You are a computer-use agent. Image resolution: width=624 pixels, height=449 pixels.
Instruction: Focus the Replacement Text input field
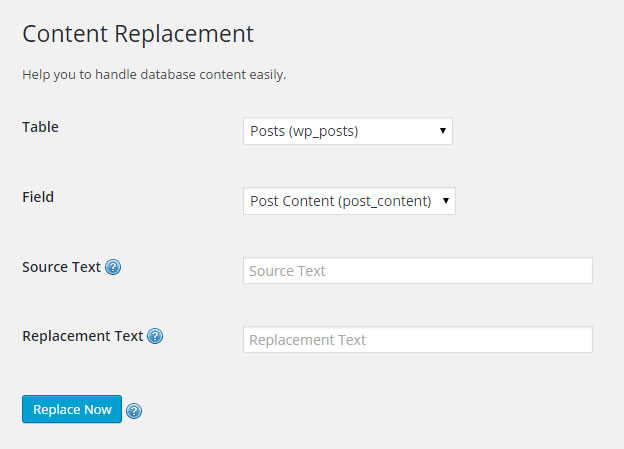[x=418, y=340]
